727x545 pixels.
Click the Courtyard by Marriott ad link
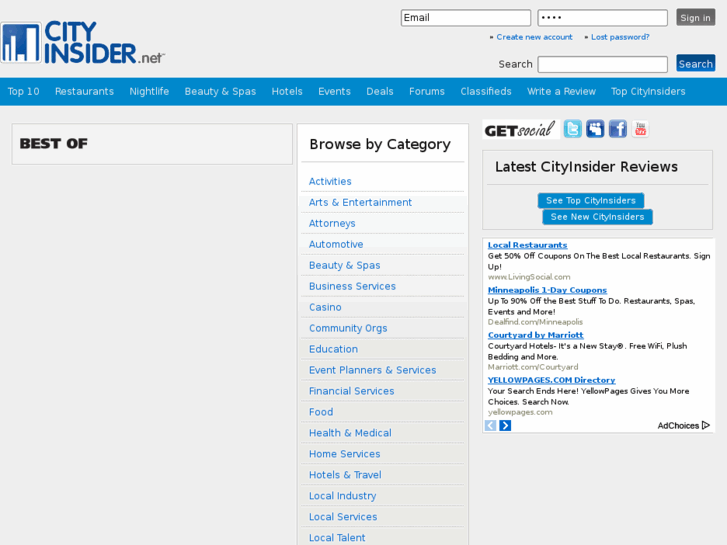tap(536, 335)
